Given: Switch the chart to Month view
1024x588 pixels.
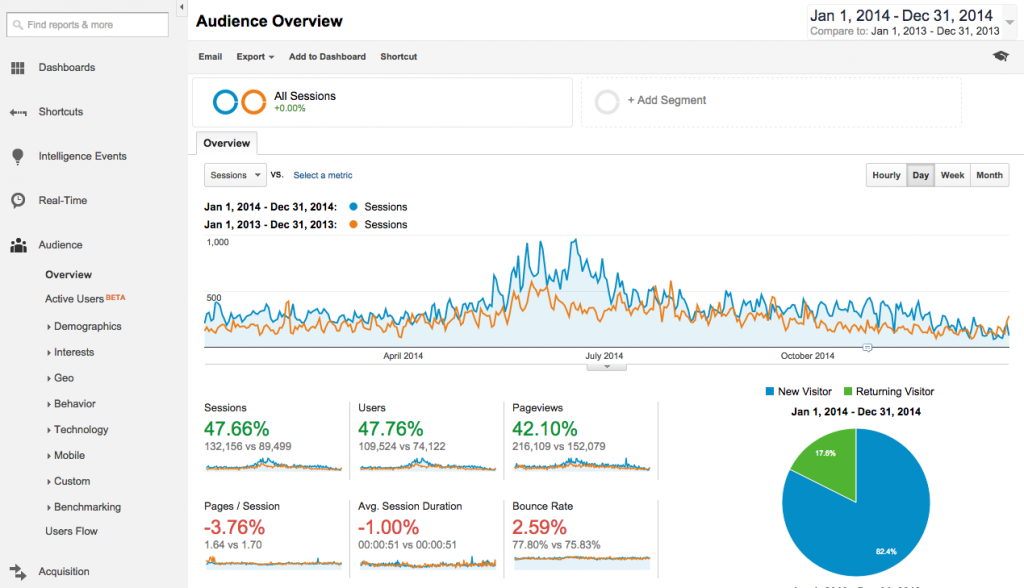Looking at the screenshot, I should click(x=988, y=175).
